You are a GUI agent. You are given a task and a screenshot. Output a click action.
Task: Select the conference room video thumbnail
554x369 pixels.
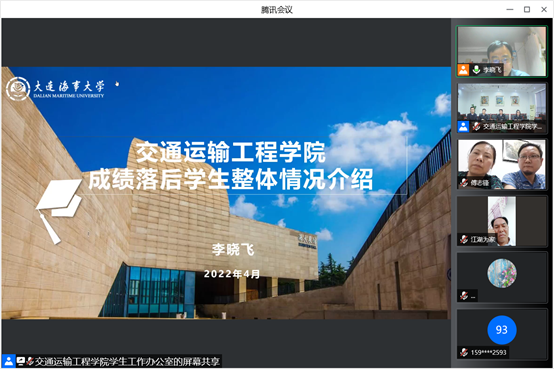point(502,108)
